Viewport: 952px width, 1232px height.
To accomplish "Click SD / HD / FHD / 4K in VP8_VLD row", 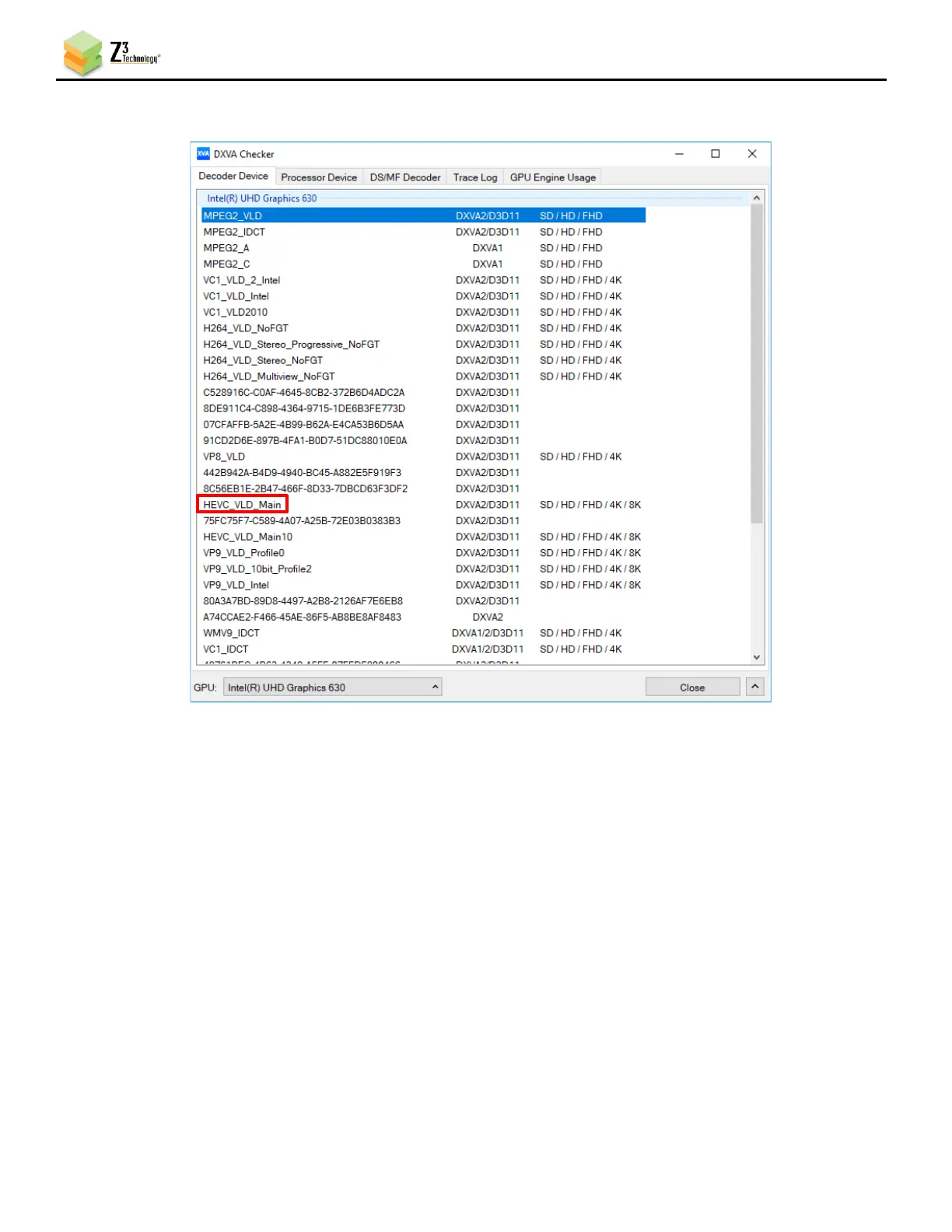I will pyautogui.click(x=581, y=457).
